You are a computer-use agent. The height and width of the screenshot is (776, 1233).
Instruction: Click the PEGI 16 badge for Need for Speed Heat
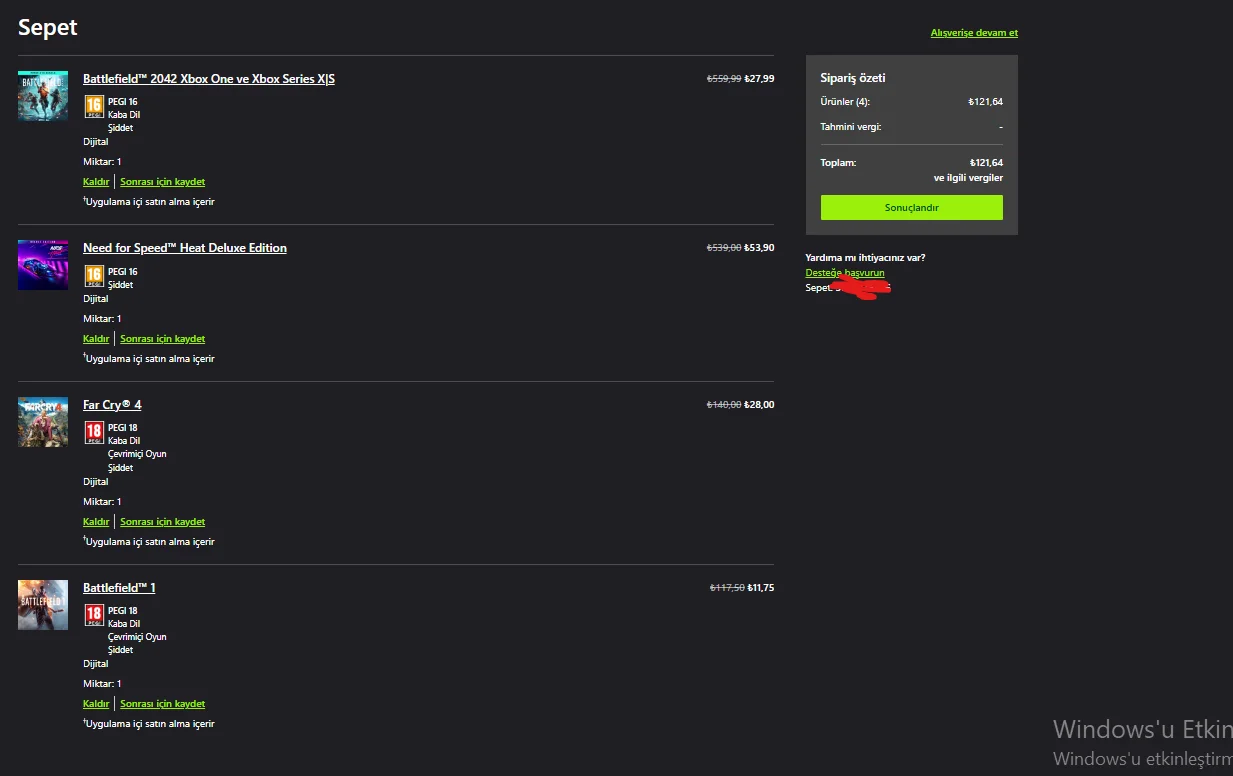click(94, 276)
